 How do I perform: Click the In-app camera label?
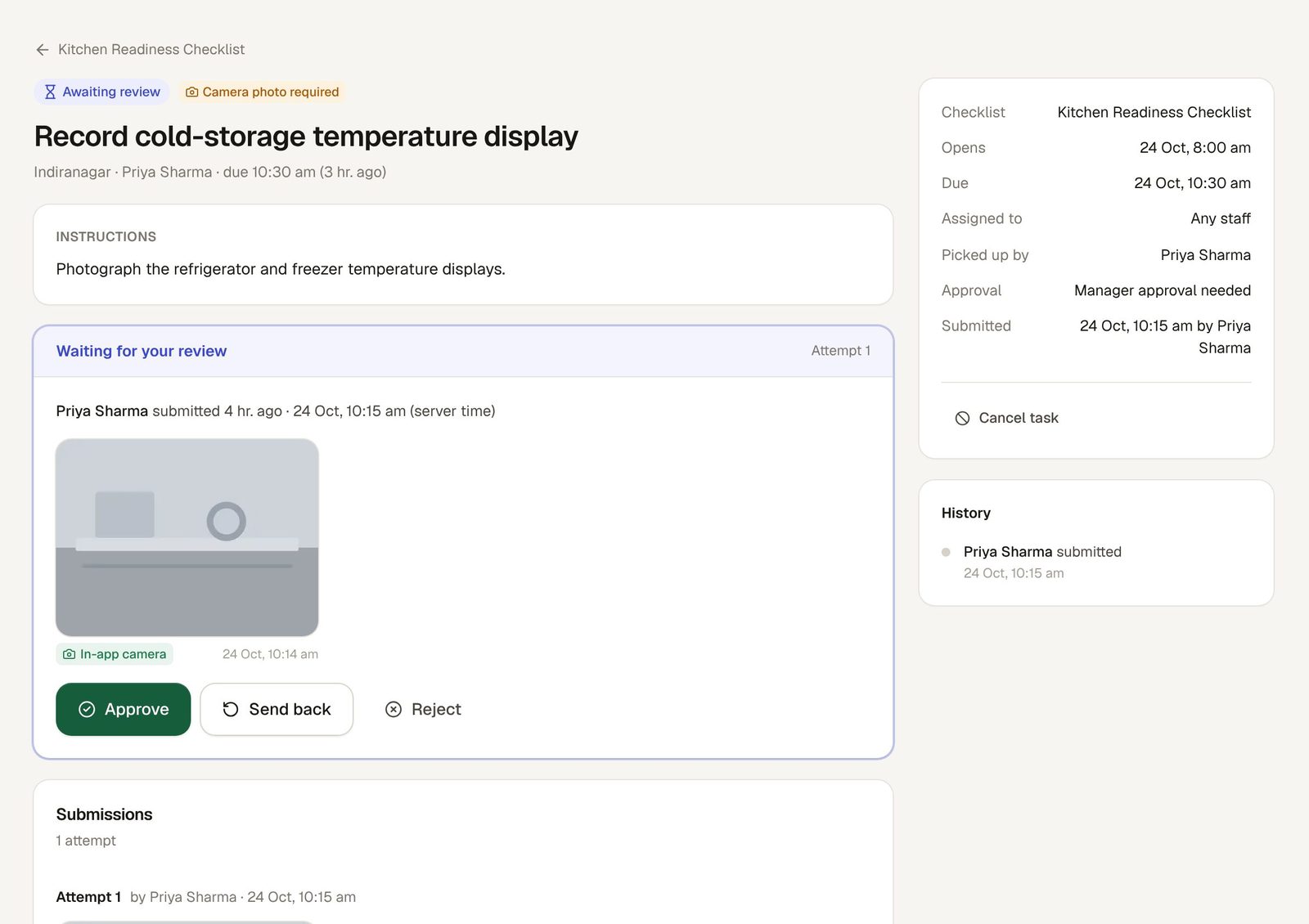[123, 654]
